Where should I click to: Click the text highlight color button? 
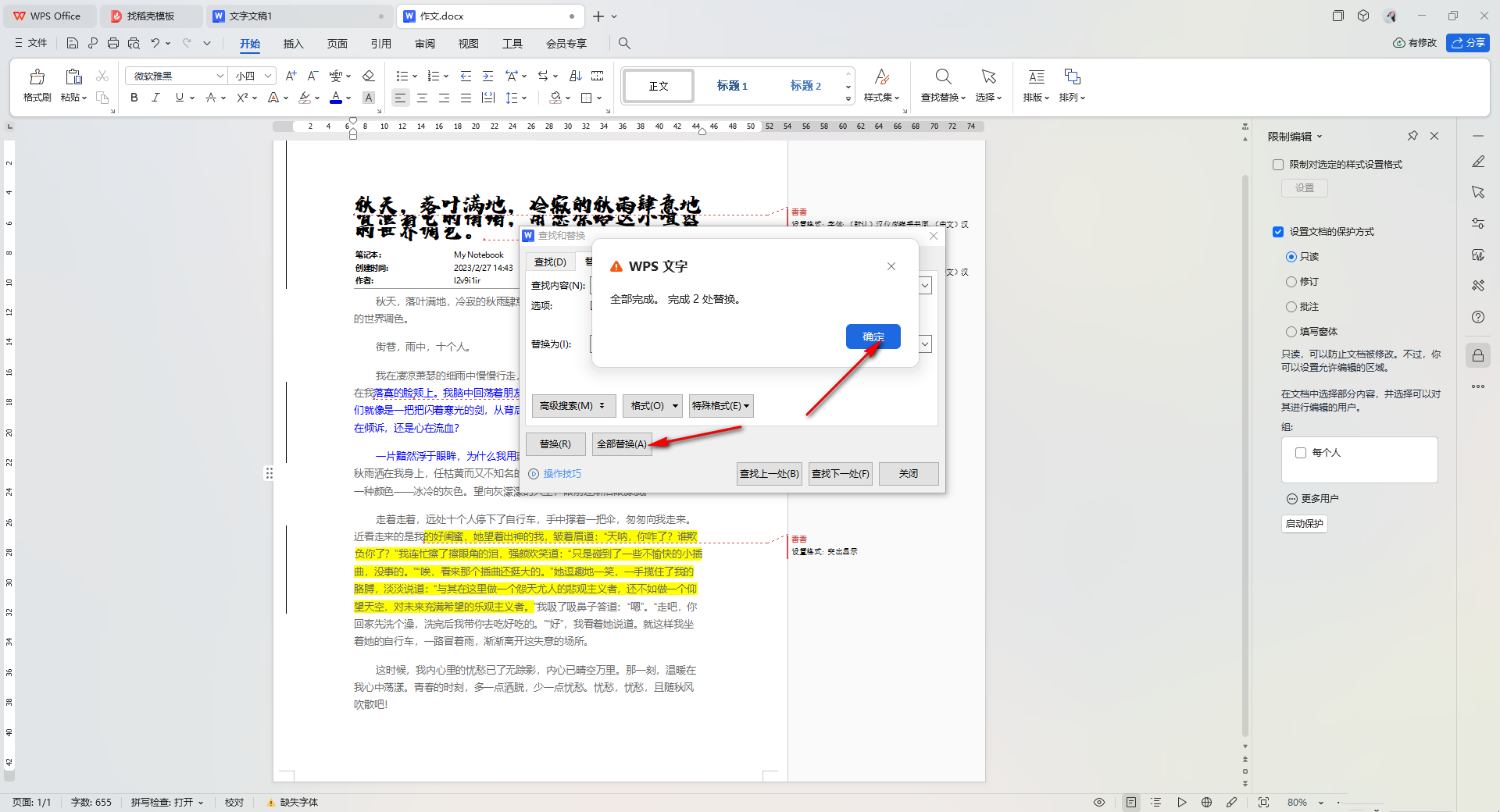(x=305, y=98)
